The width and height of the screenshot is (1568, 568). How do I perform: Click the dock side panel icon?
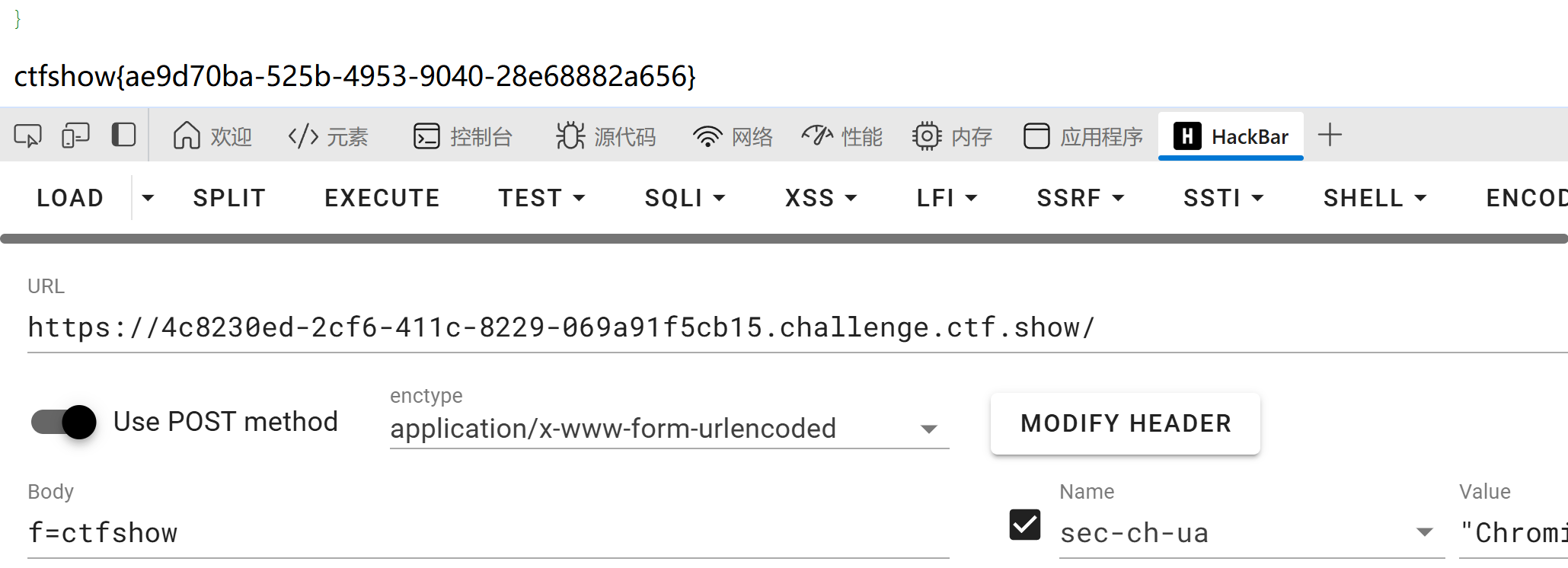tap(123, 136)
